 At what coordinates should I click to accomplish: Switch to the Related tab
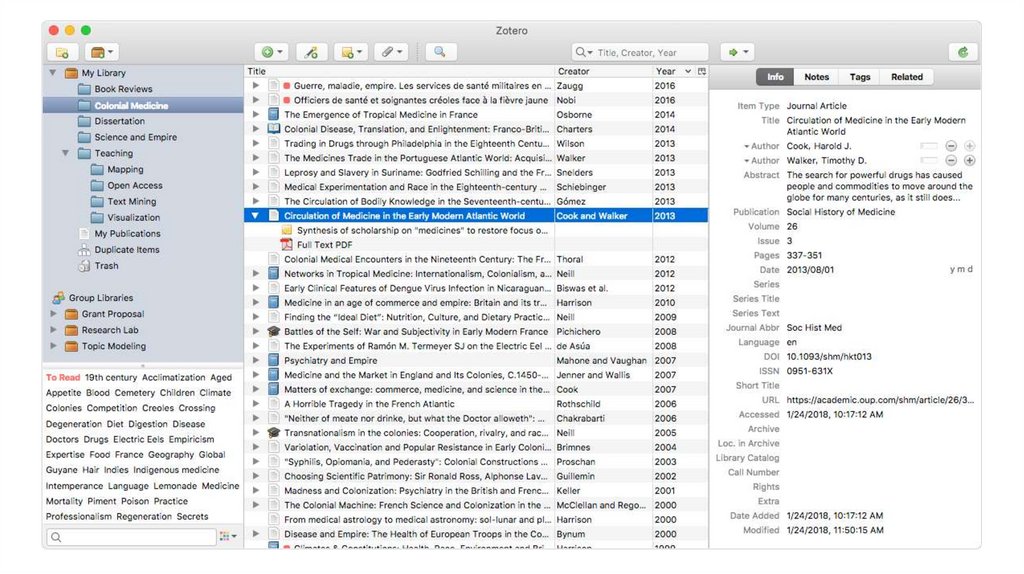click(906, 77)
